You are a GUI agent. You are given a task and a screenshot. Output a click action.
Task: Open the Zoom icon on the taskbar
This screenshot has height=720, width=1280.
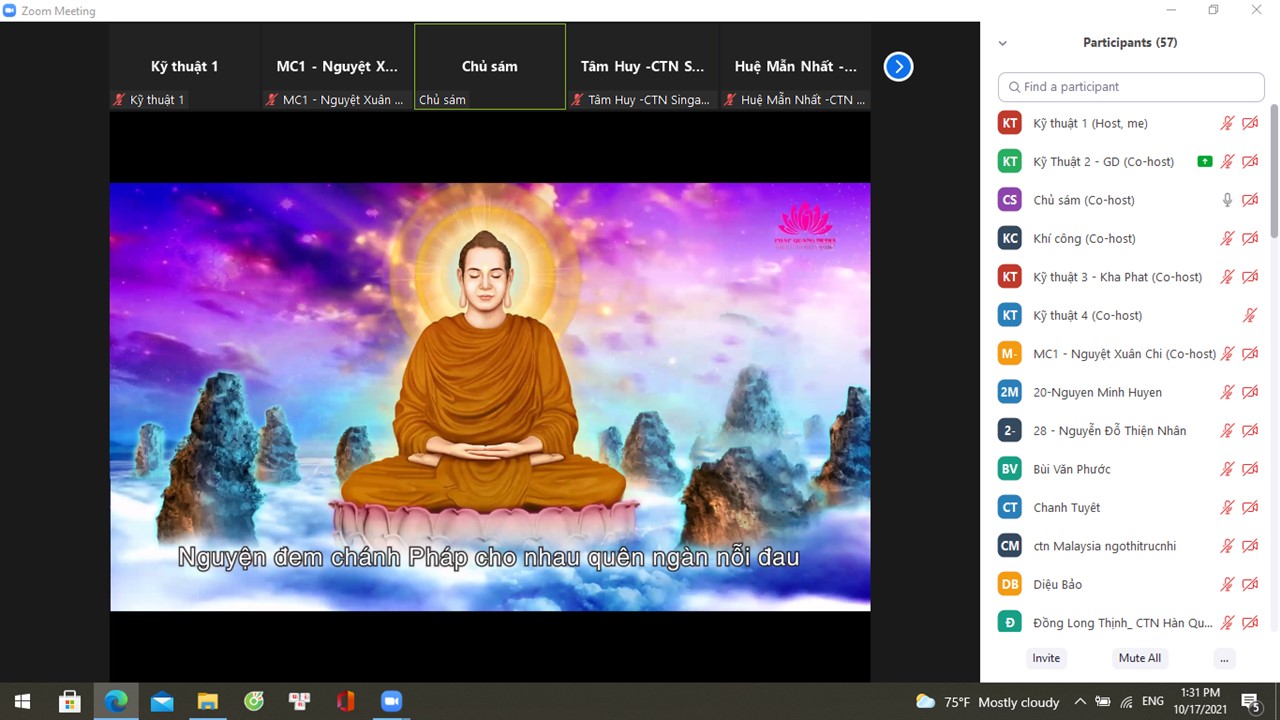click(391, 701)
